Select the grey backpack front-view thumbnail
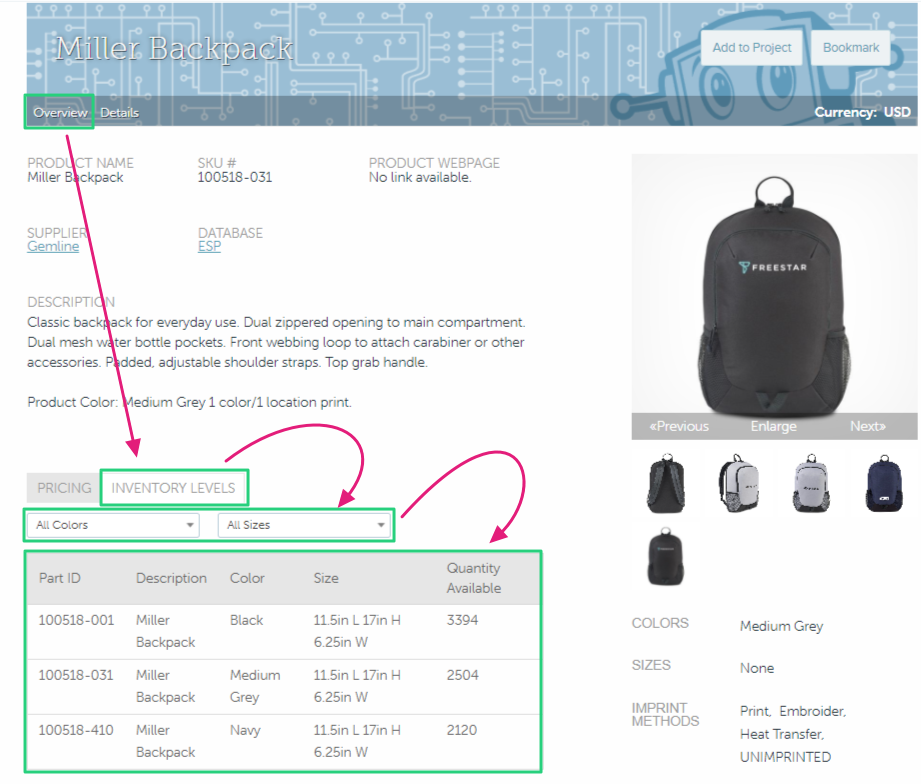The image size is (921, 784). point(811,483)
